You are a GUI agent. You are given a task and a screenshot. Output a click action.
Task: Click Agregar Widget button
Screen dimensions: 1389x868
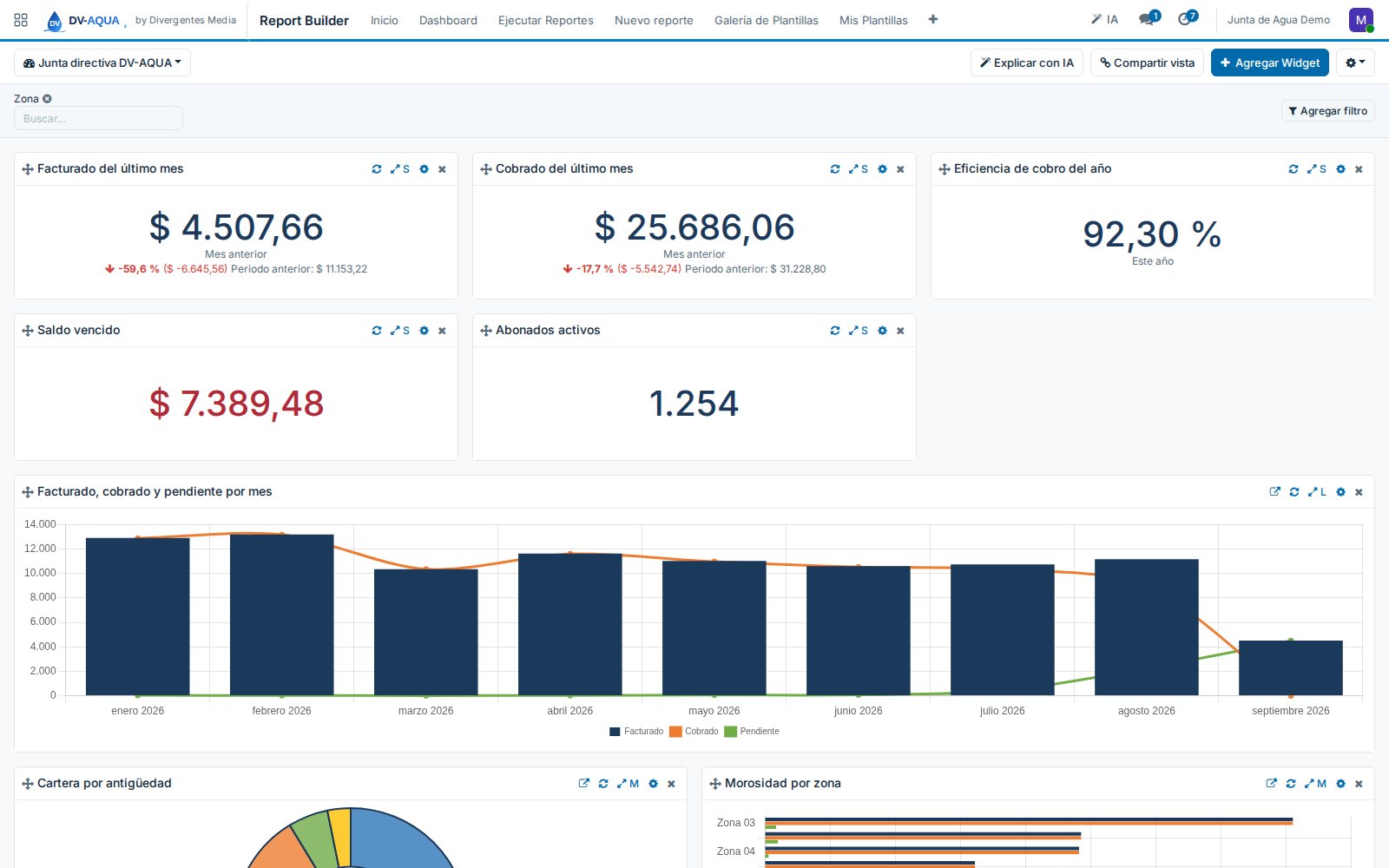click(x=1270, y=62)
